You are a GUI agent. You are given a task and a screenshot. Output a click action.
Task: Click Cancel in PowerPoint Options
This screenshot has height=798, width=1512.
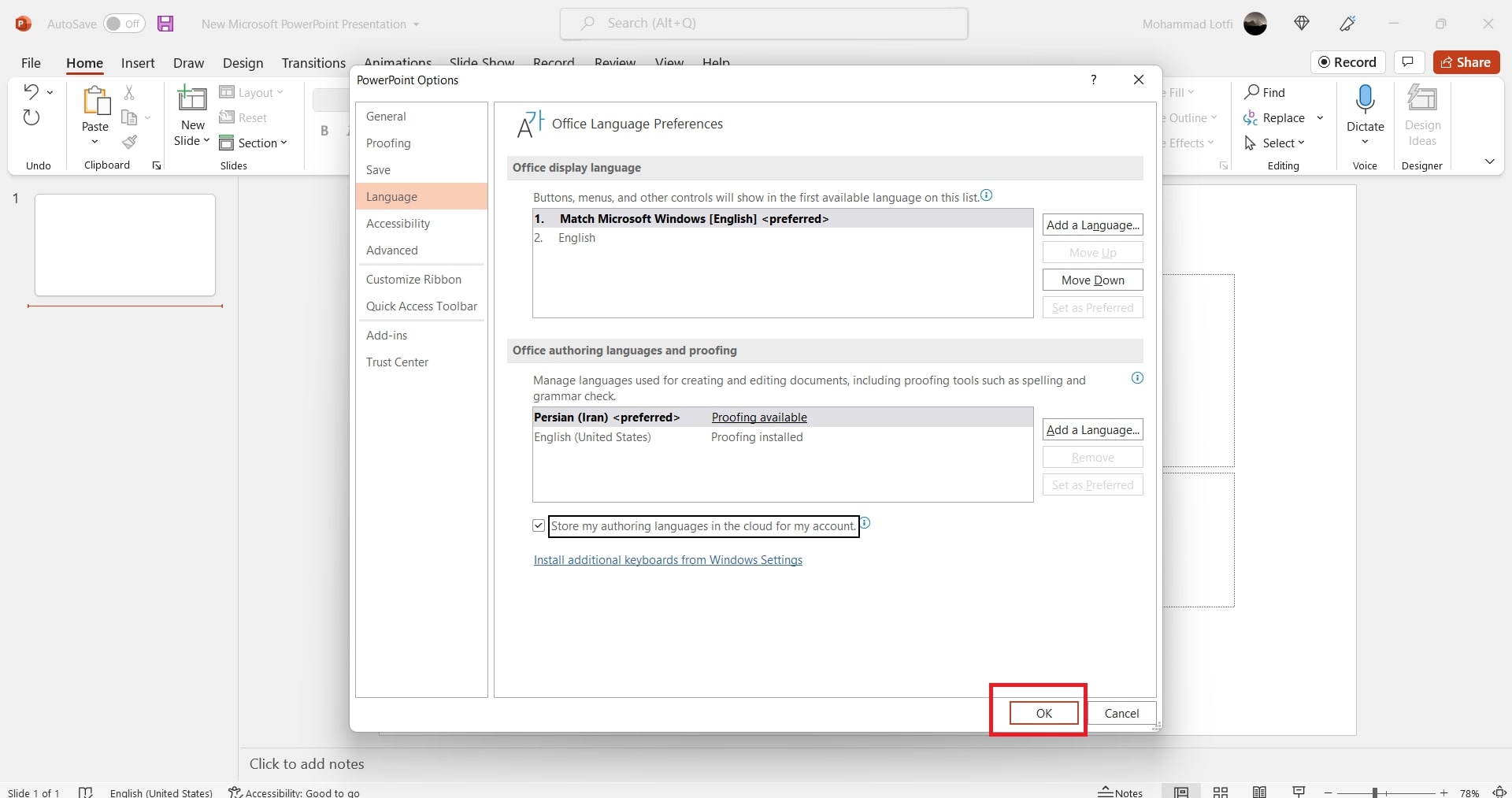1121,713
